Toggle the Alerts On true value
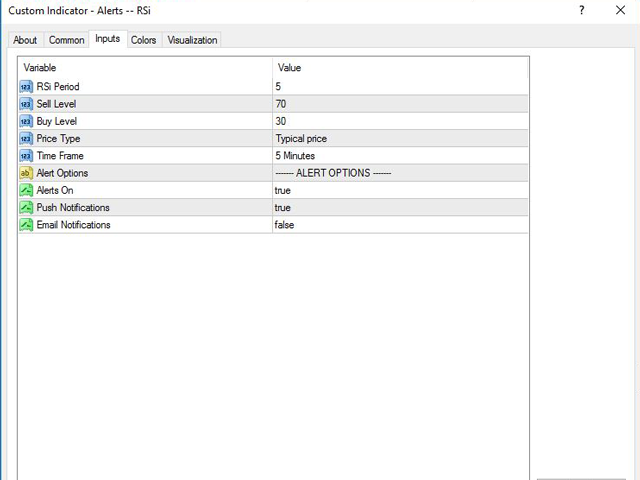 coord(283,190)
